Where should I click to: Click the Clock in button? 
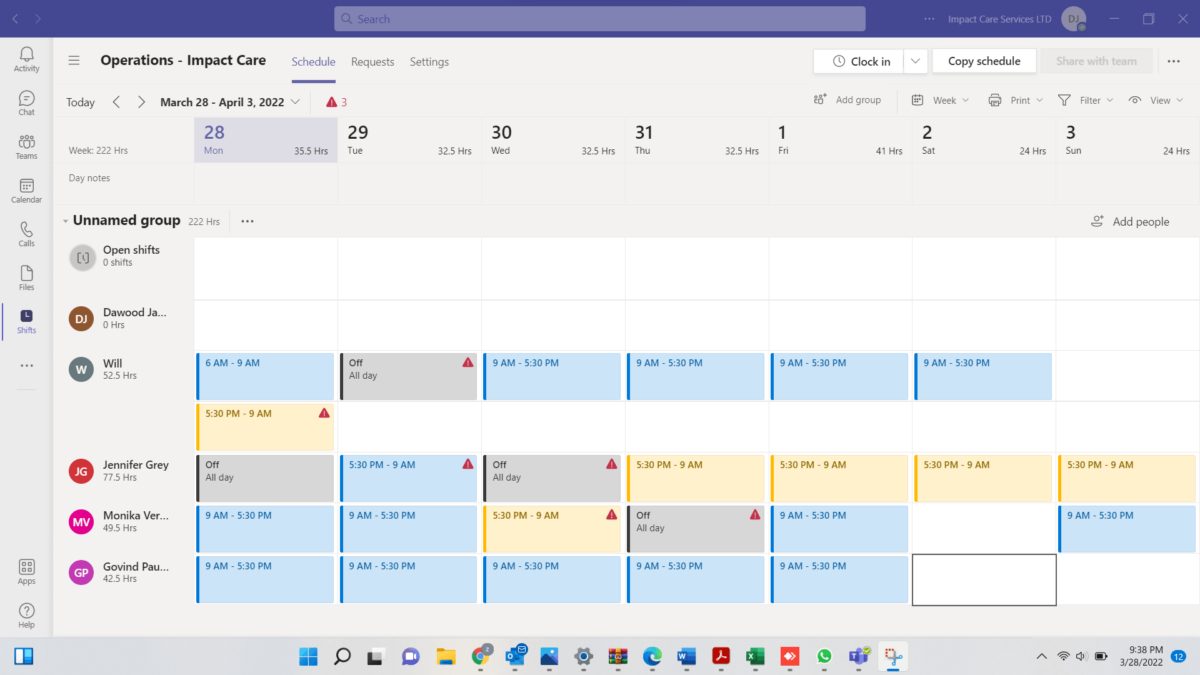[x=858, y=60]
